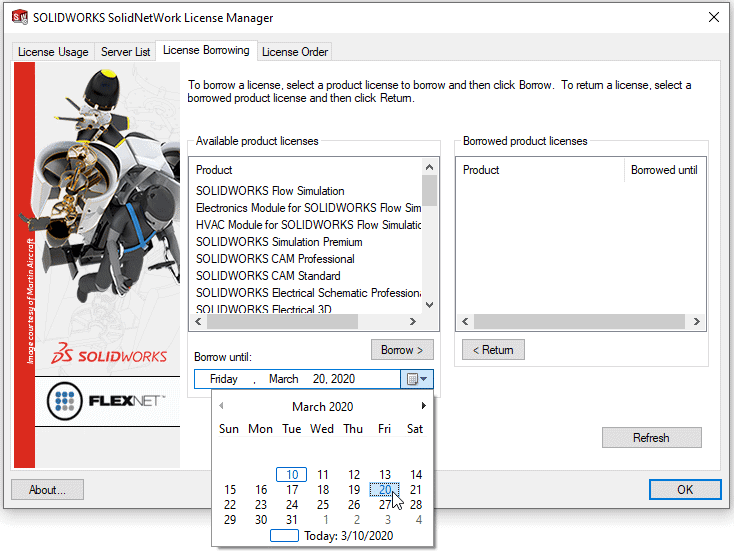Click the Borrowed until column header
This screenshot has width=734, height=552.
click(x=664, y=170)
